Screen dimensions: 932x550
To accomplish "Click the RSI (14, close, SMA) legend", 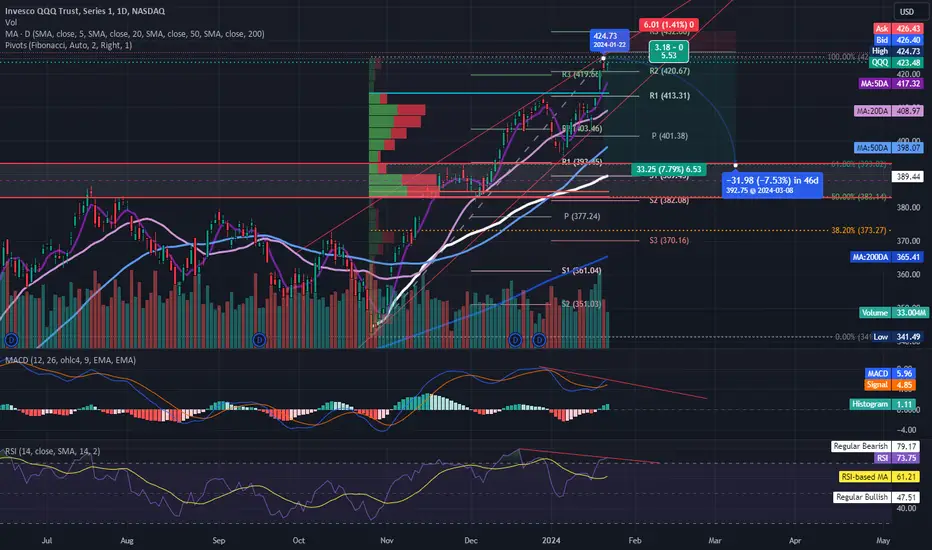I will [x=52, y=451].
